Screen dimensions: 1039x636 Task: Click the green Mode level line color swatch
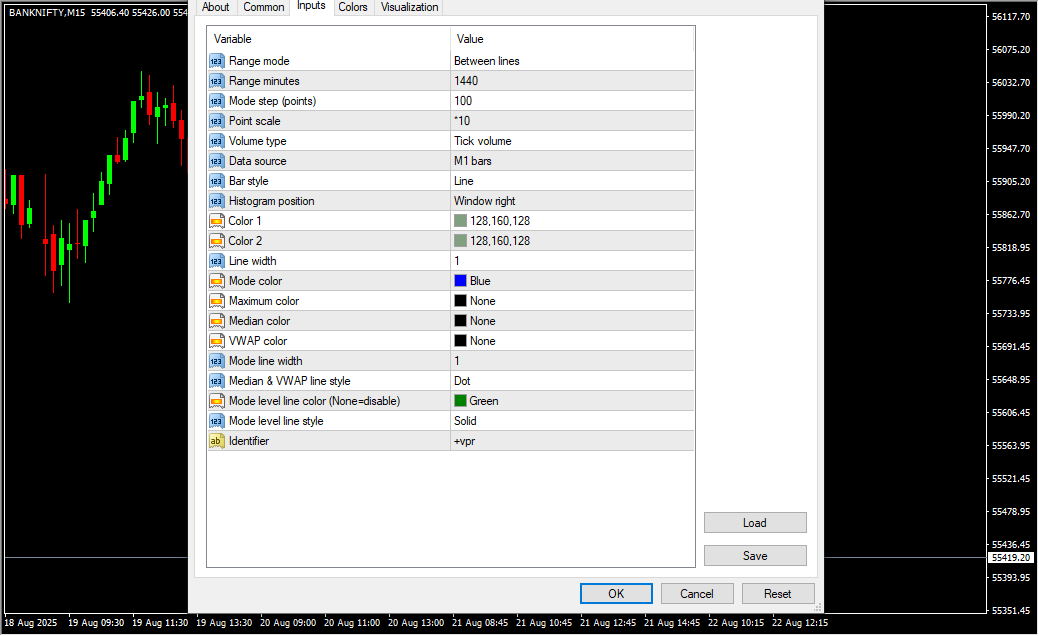click(x=460, y=401)
